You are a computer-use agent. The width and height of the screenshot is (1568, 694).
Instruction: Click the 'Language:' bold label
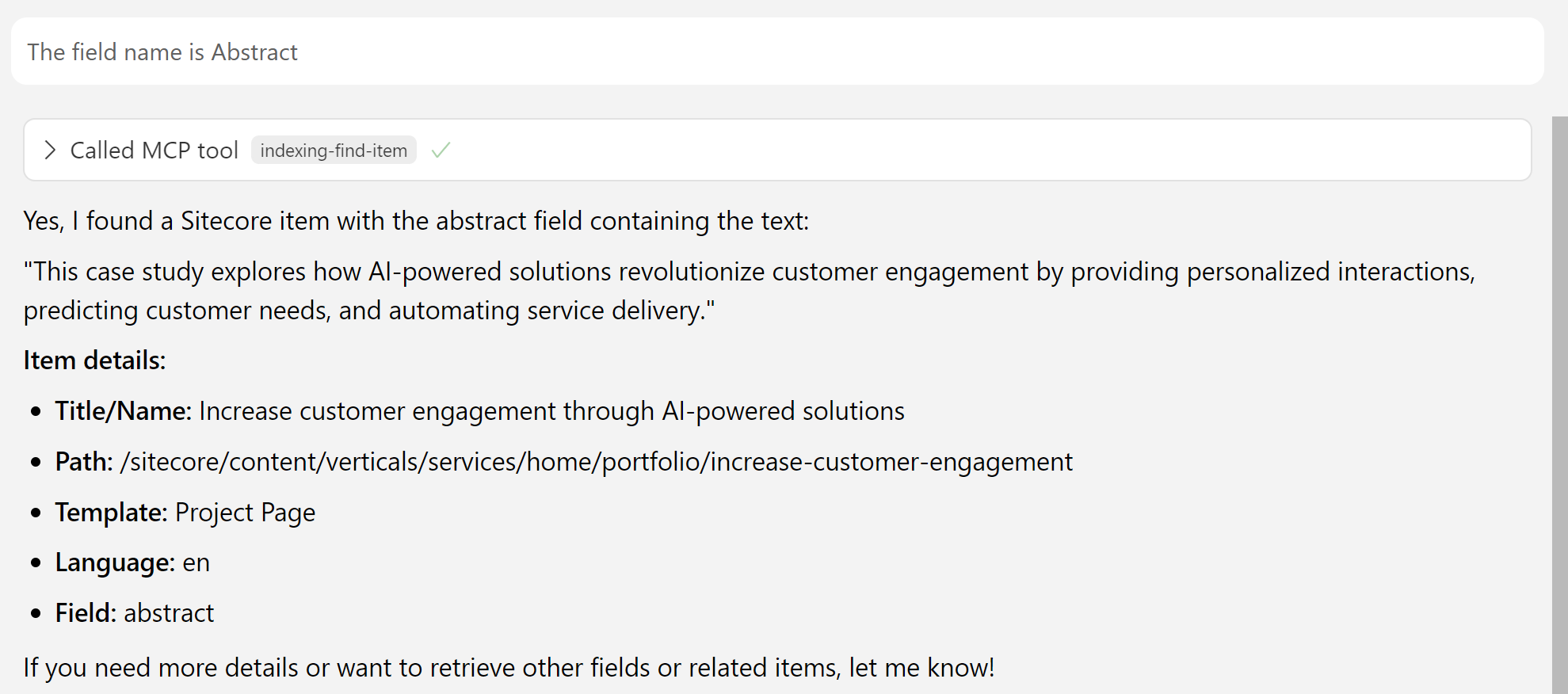click(115, 562)
